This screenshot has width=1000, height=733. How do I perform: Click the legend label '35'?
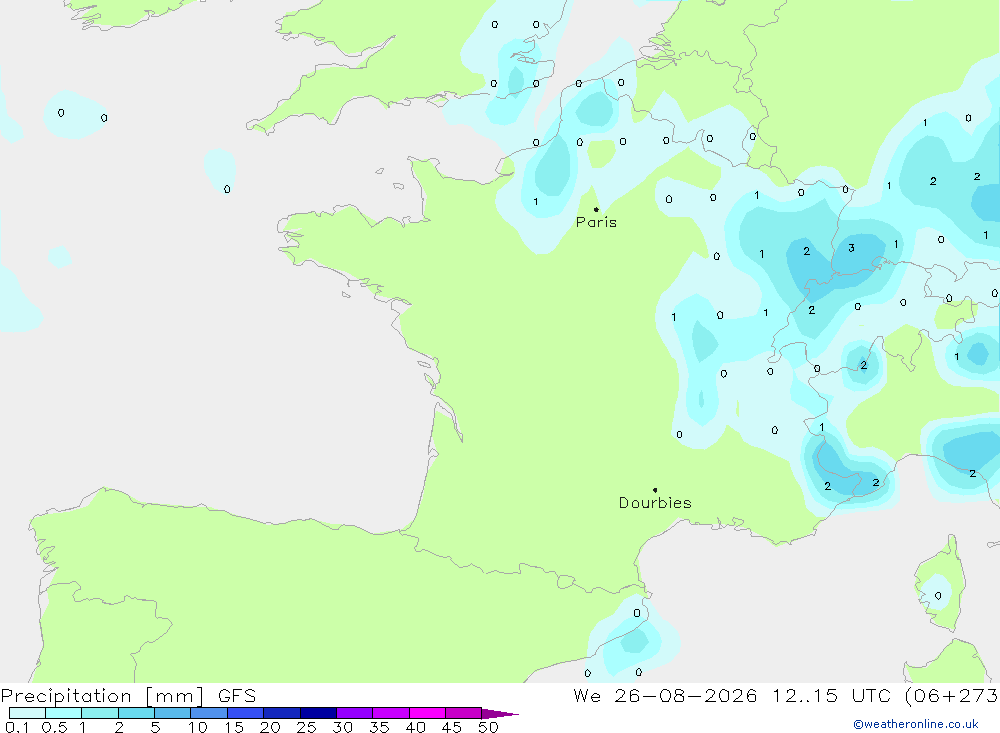point(379,727)
